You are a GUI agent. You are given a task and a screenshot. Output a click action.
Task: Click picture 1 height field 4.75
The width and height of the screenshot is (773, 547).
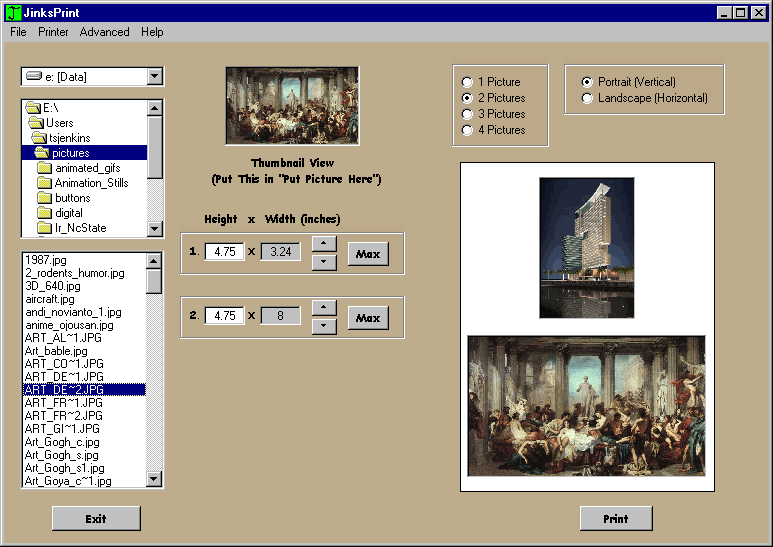pyautogui.click(x=224, y=252)
